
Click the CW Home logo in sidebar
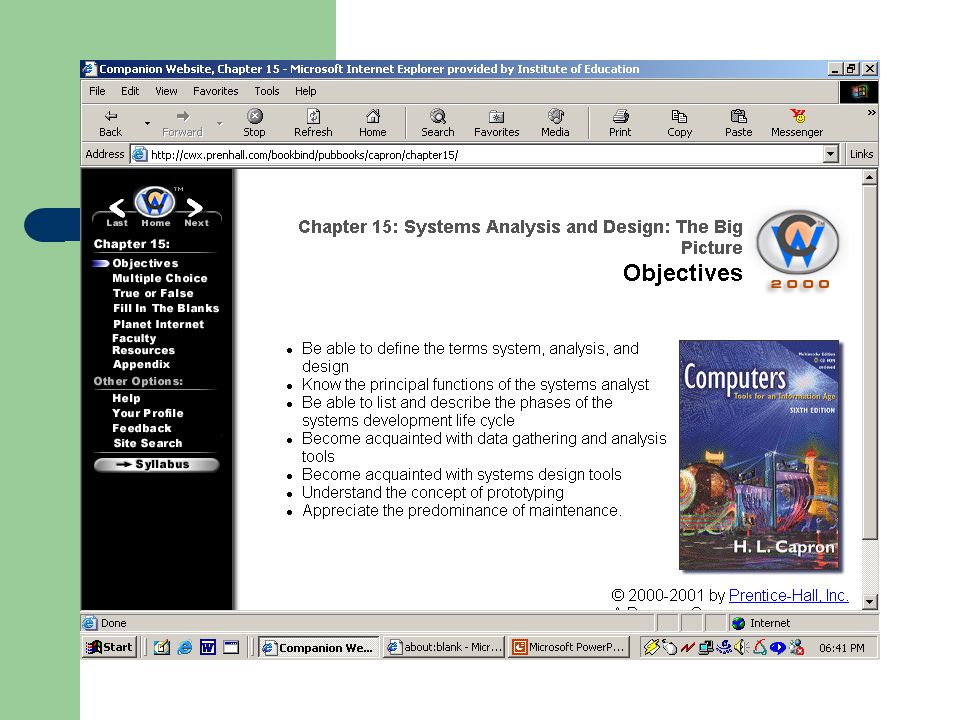tap(155, 202)
